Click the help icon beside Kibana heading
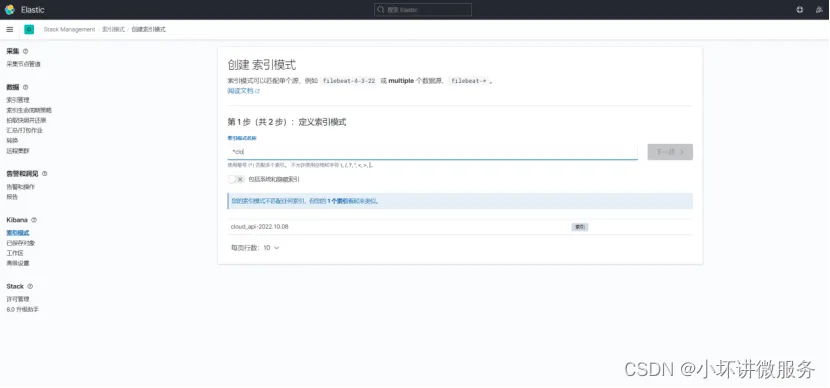 point(34,220)
